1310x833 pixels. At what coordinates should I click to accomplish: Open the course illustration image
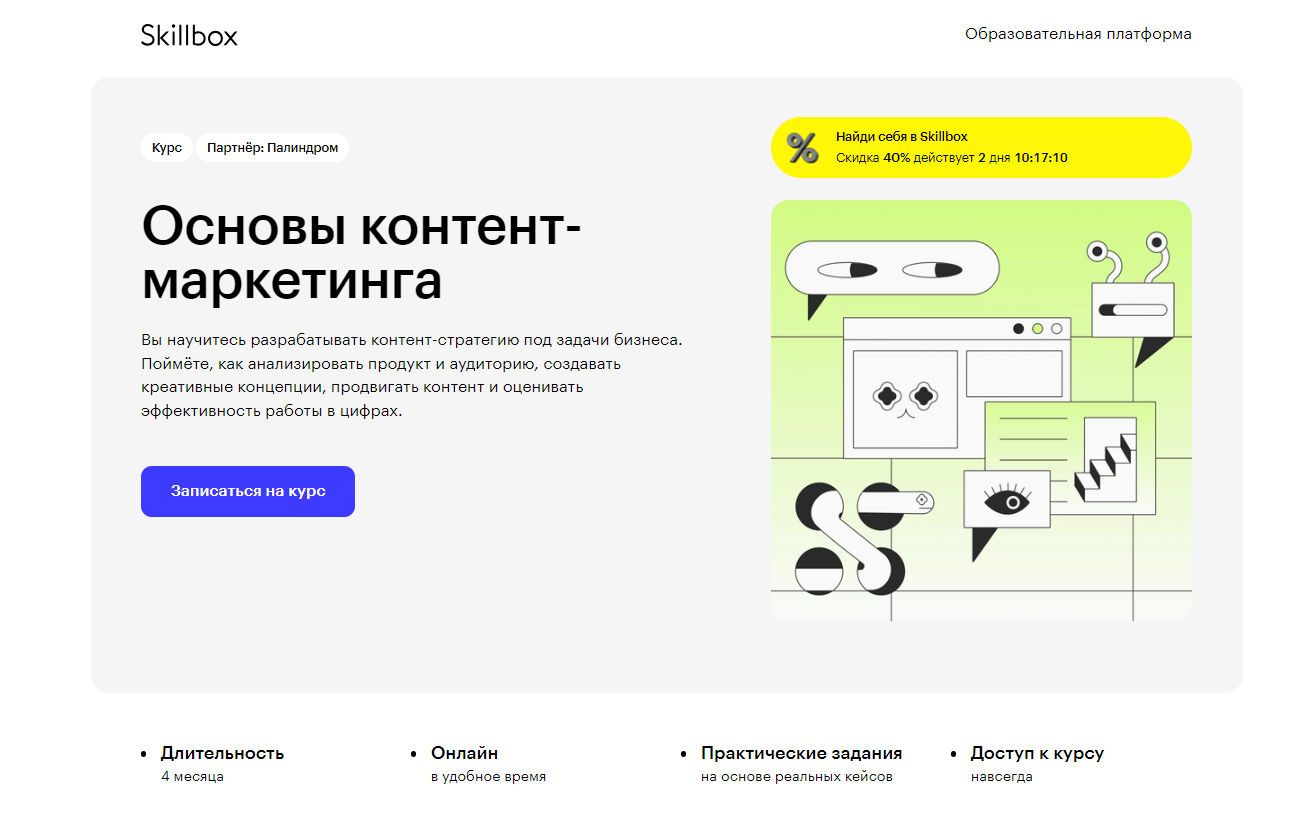tap(981, 410)
